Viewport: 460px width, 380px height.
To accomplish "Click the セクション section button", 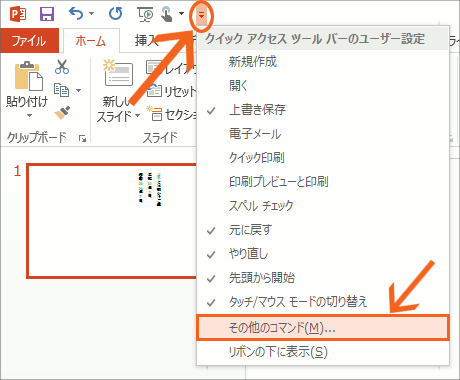I will 172,114.
